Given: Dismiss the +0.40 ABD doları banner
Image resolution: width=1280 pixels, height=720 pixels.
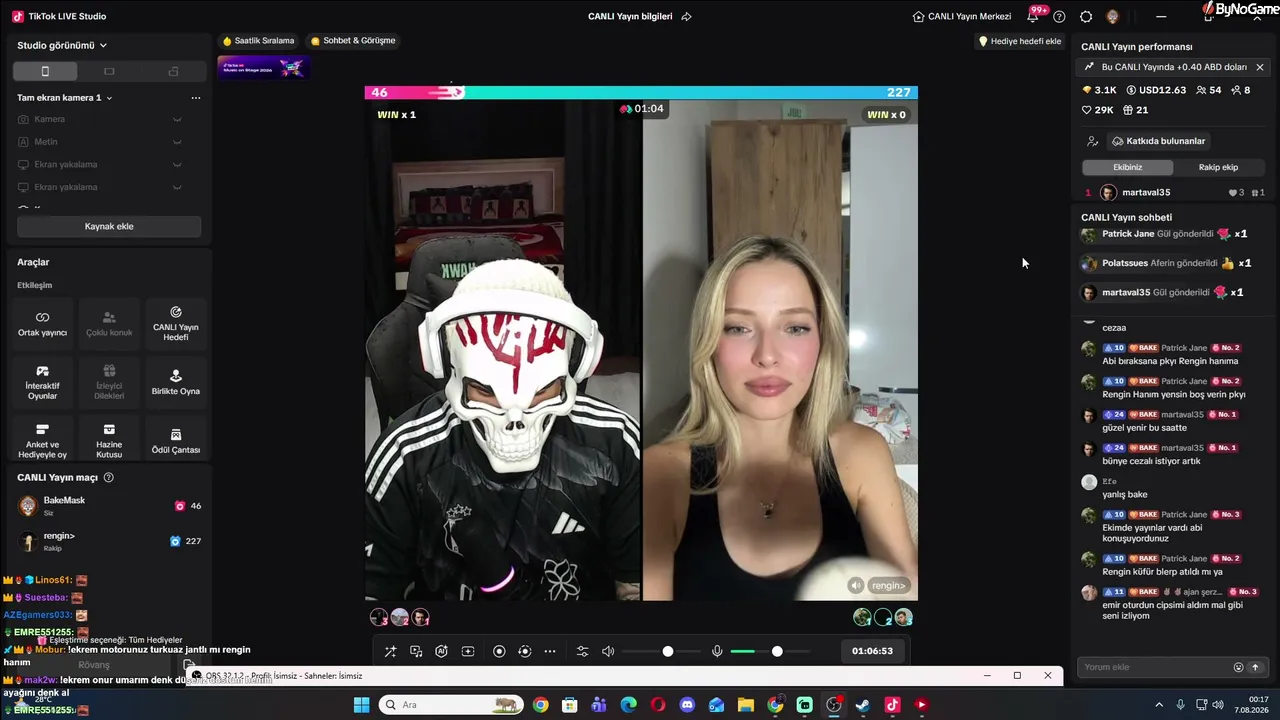Looking at the screenshot, I should coord(1260,67).
